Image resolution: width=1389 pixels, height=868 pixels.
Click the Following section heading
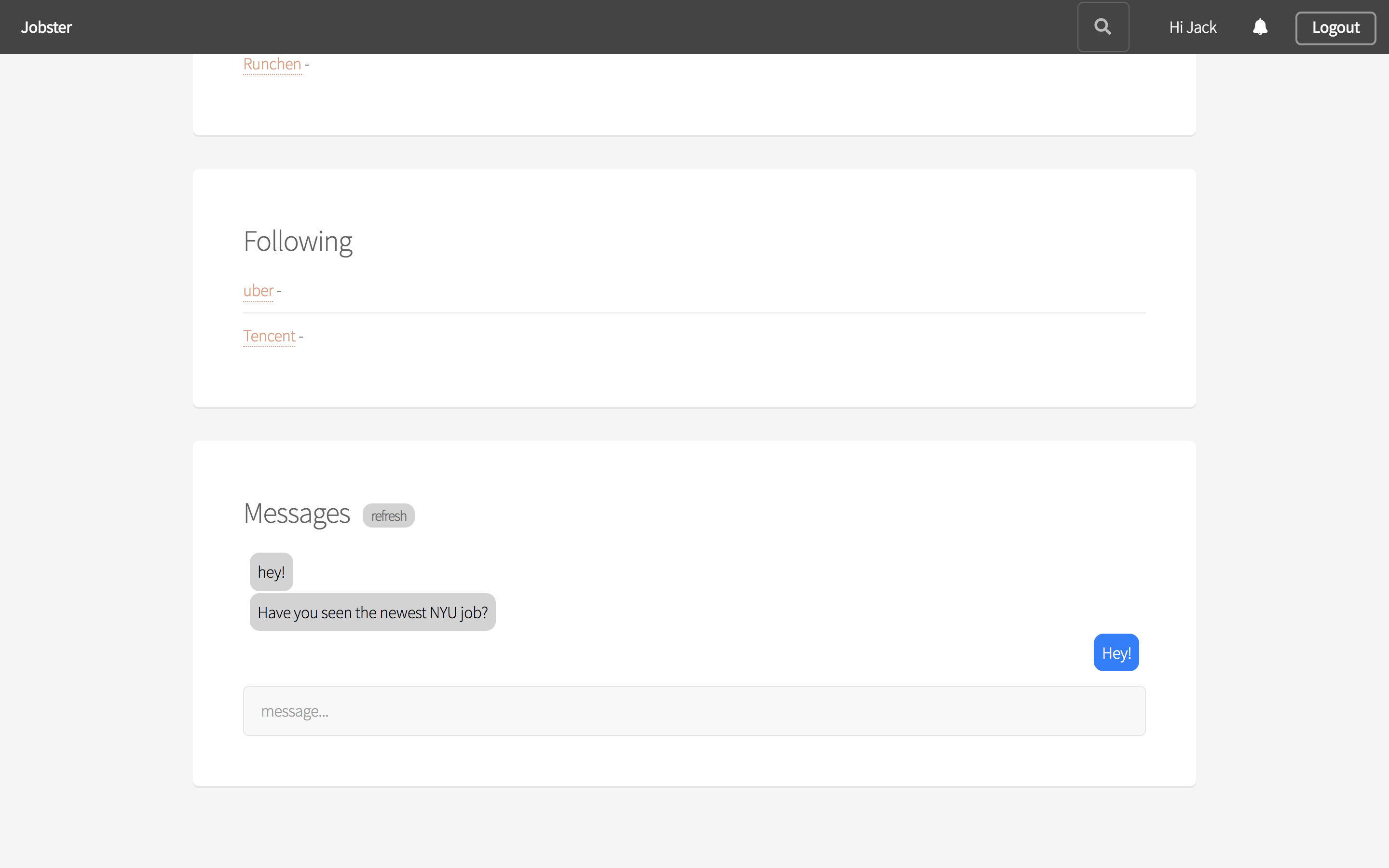(x=298, y=241)
